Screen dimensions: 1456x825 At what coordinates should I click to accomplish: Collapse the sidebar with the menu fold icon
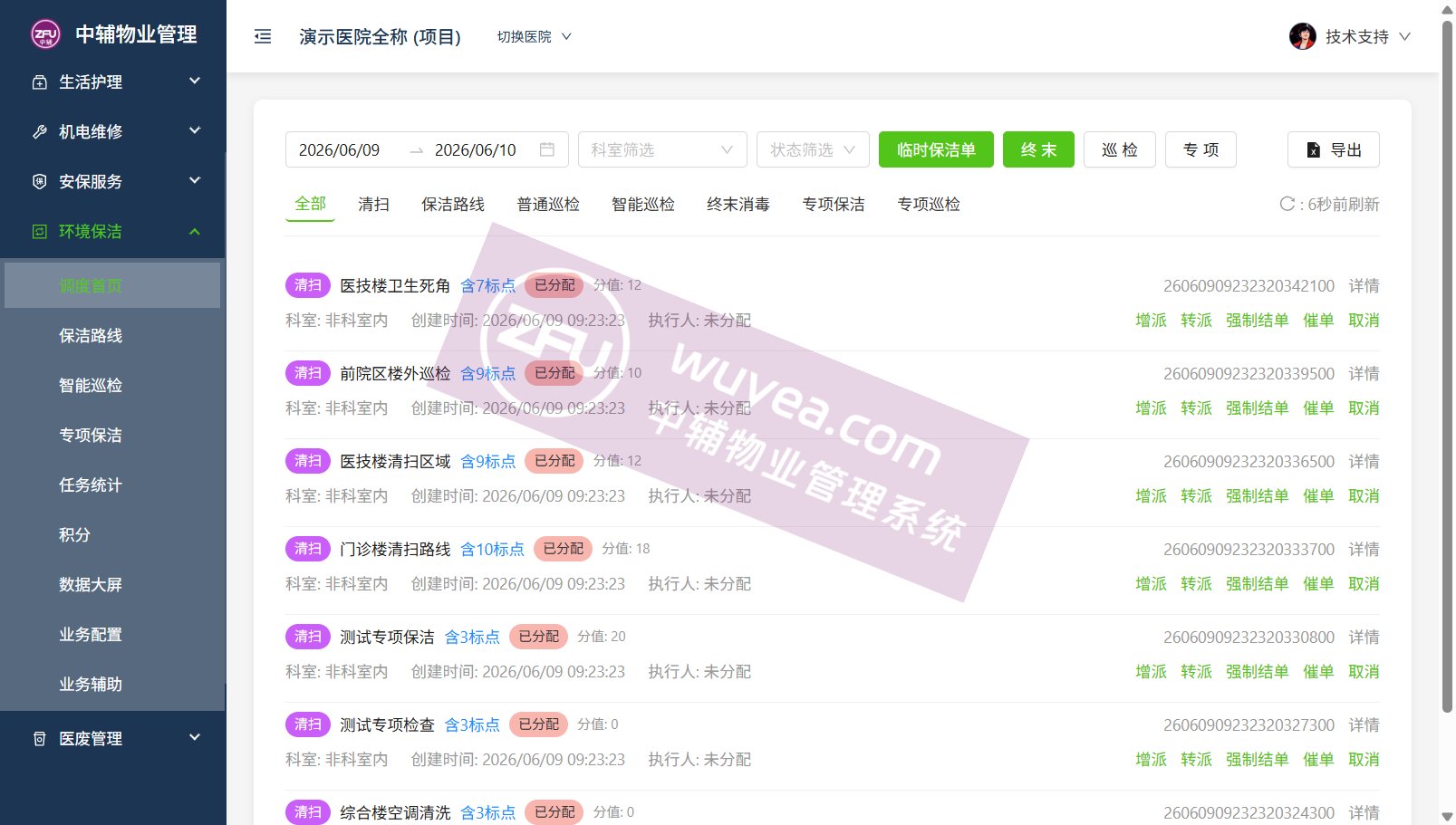click(x=263, y=36)
